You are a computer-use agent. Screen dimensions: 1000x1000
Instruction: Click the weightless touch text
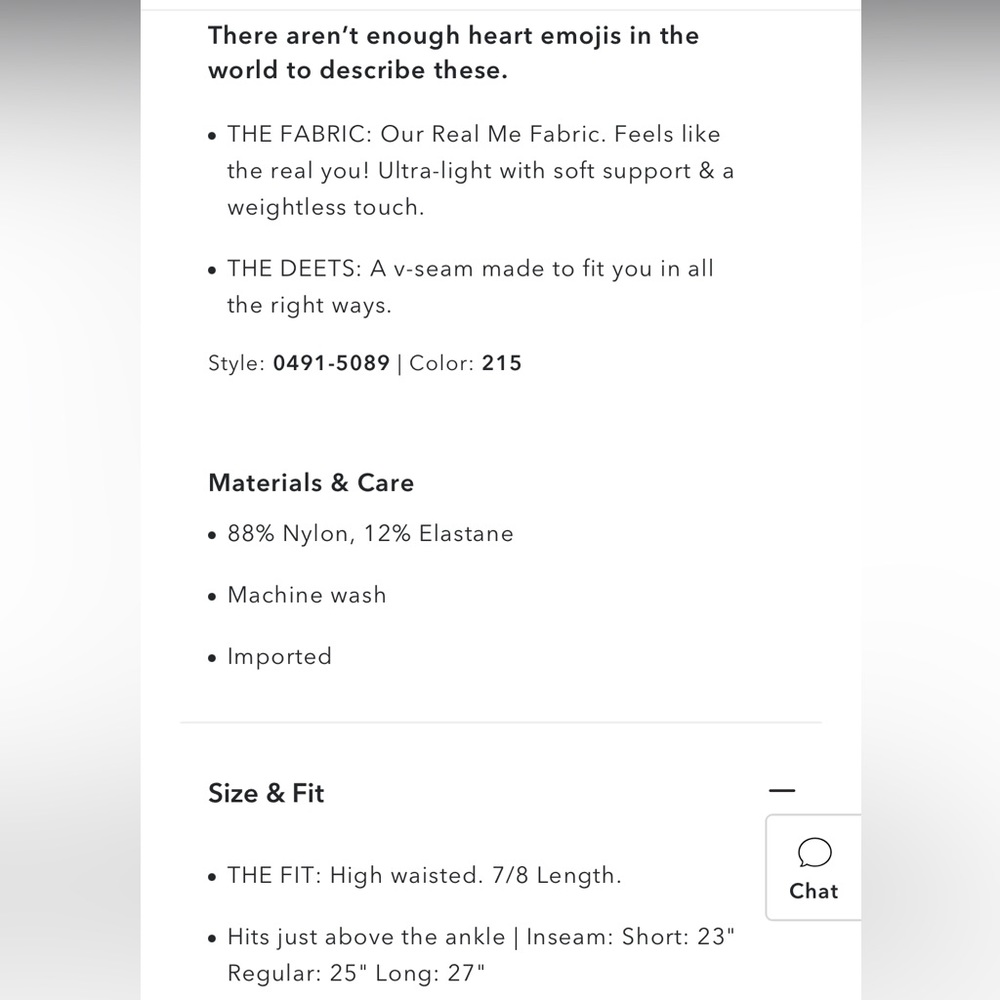325,208
